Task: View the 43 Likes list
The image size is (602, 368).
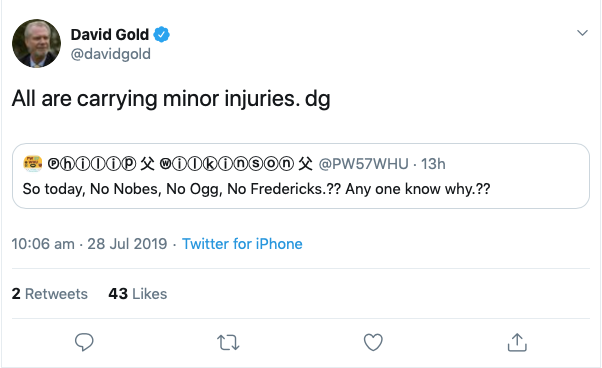Action: pos(137,294)
